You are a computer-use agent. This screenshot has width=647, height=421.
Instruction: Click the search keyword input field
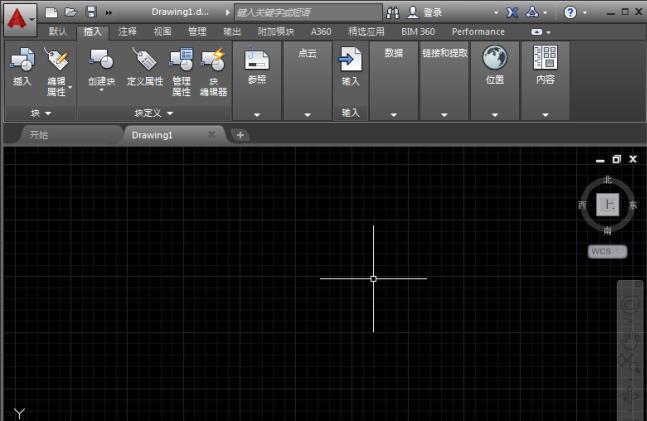pyautogui.click(x=308, y=13)
